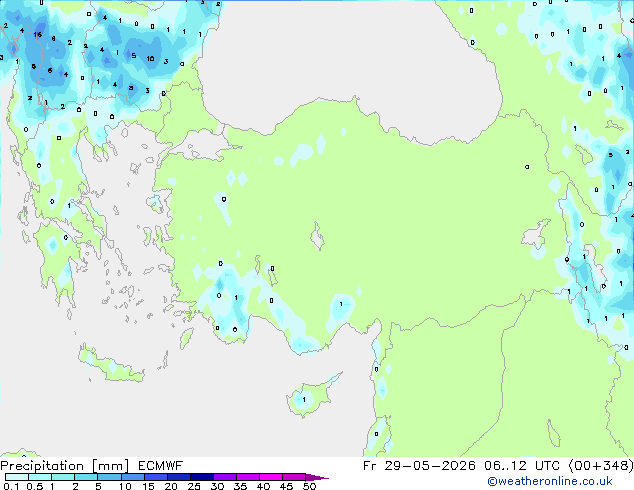Image resolution: width=634 pixels, height=490 pixels.
Task: Click the '1' value on Cyprus
Action: [x=304, y=400]
